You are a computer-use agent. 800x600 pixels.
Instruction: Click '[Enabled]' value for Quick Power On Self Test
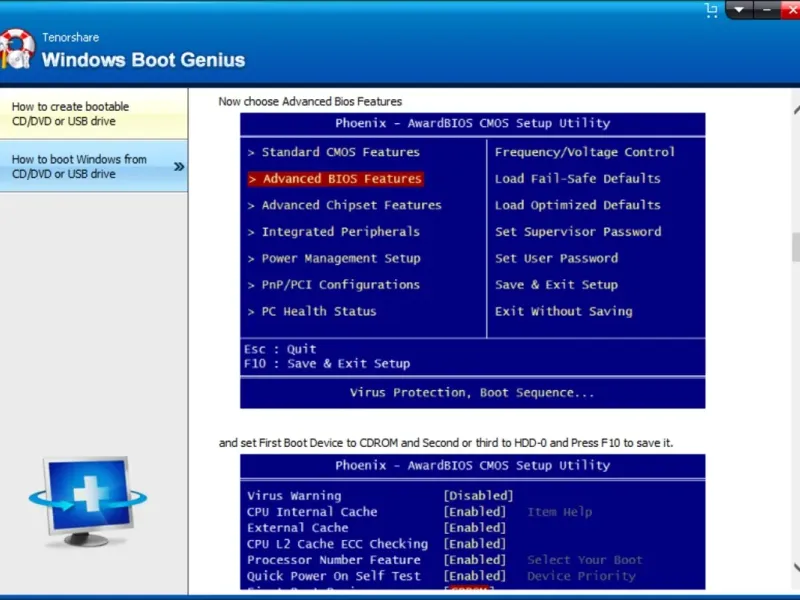[474, 576]
